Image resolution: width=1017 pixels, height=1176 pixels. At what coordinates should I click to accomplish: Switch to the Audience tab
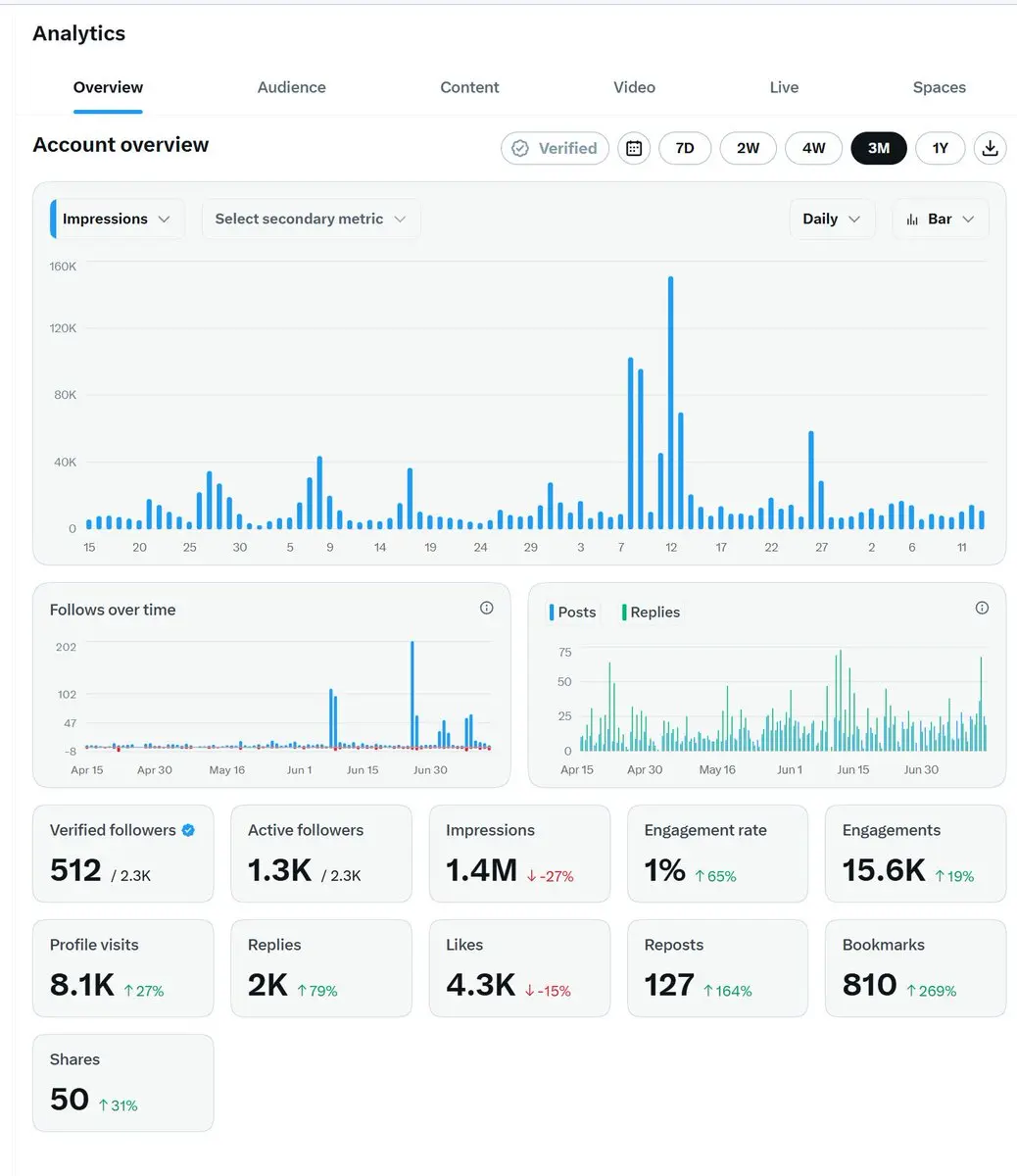point(292,87)
